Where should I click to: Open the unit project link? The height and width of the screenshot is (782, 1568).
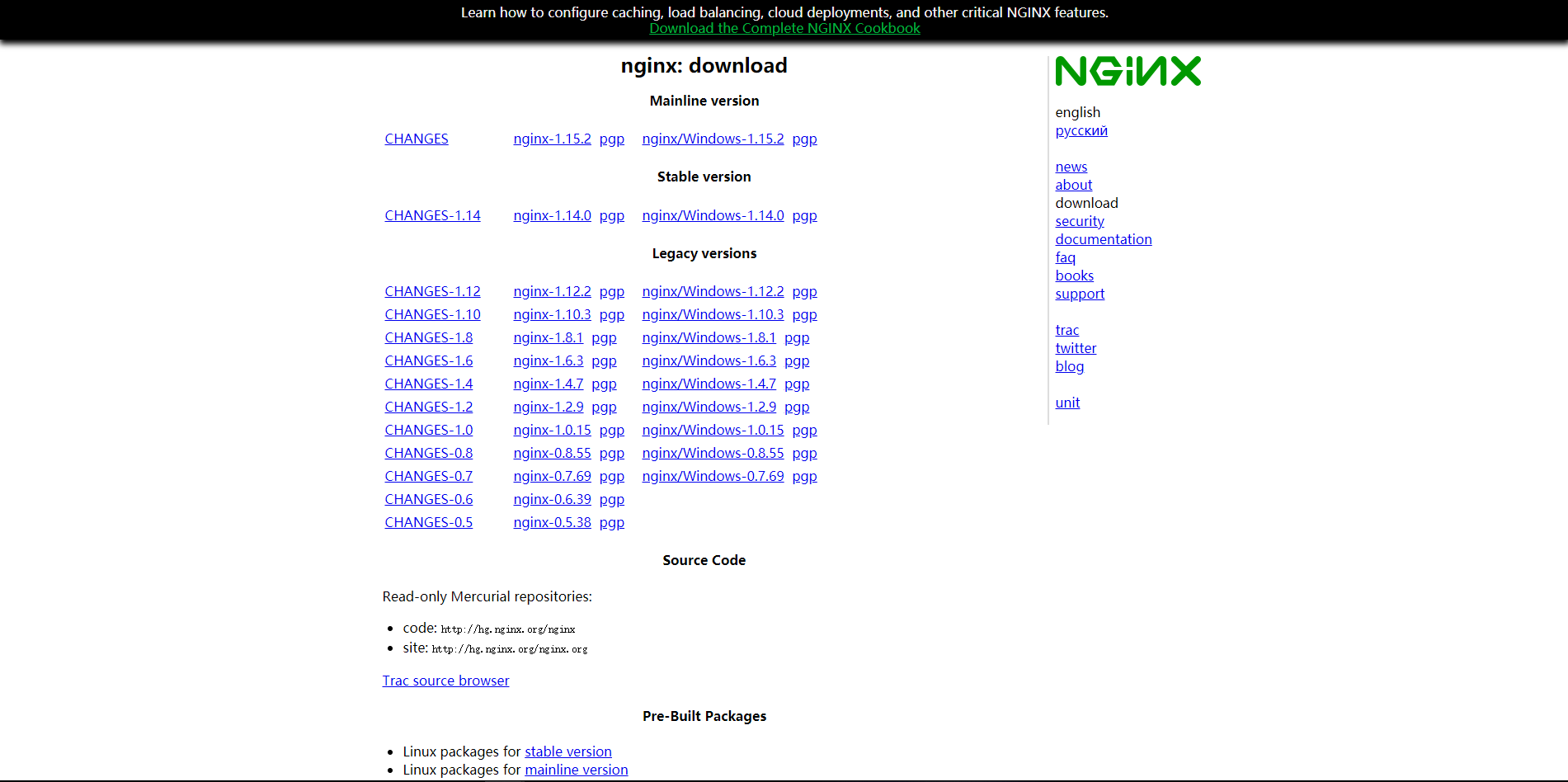pos(1067,403)
